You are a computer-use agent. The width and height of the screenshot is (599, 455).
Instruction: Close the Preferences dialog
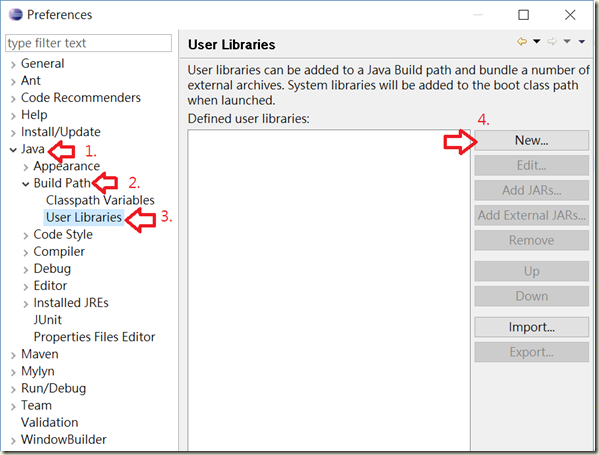coord(570,15)
